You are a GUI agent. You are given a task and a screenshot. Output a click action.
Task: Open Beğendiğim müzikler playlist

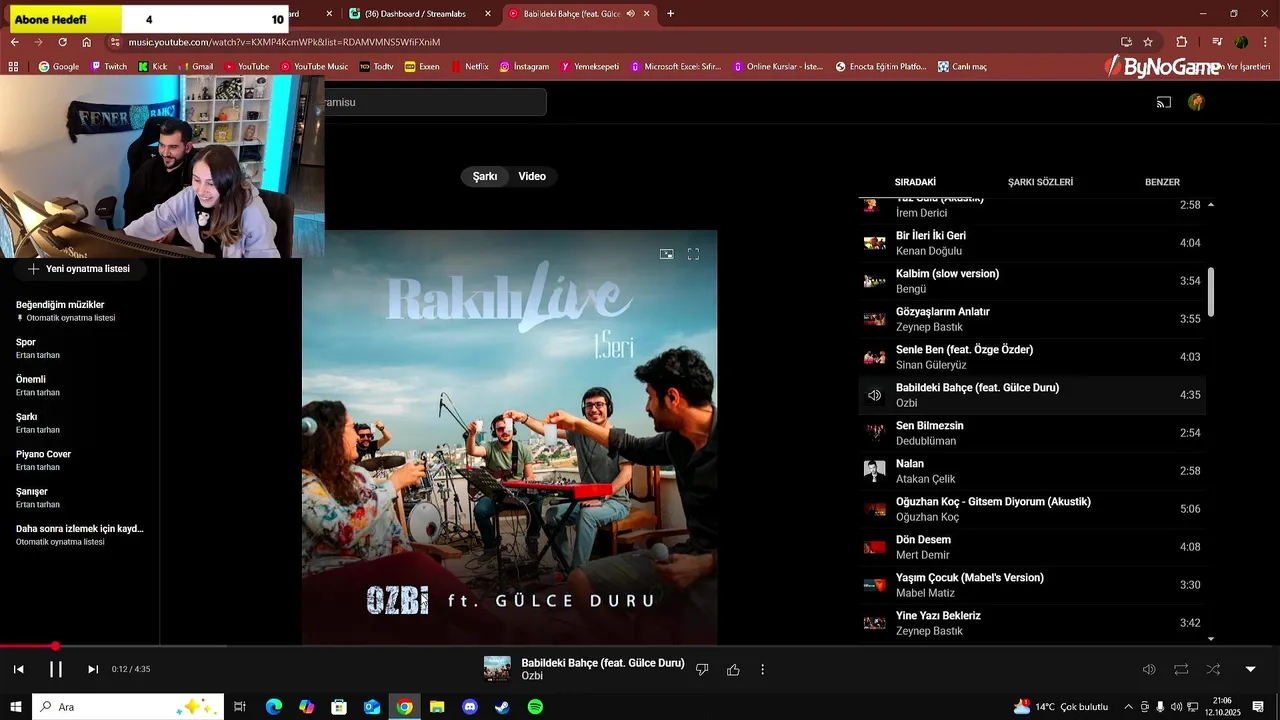pos(80,311)
